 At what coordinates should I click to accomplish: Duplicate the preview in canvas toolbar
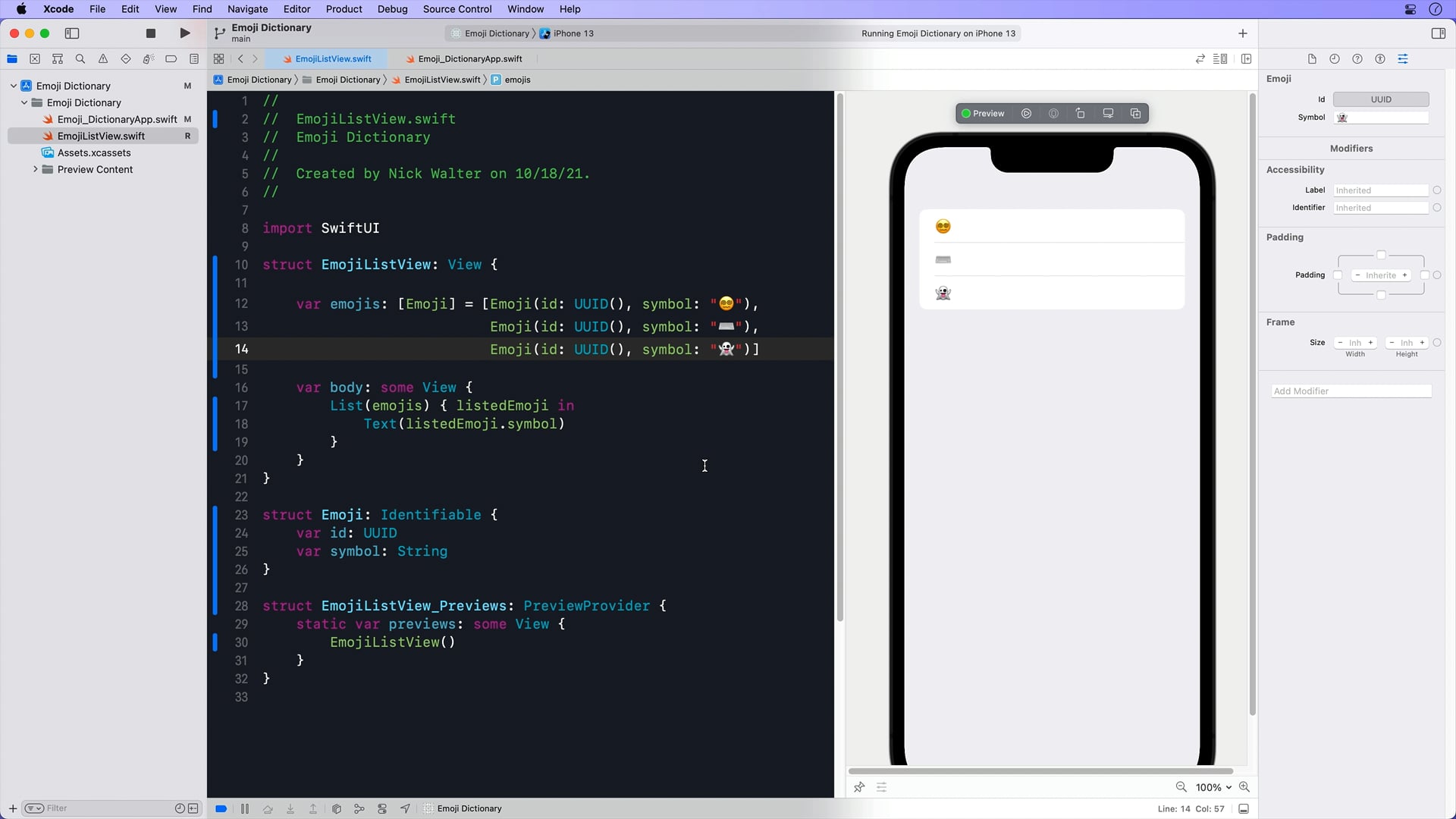point(1135,114)
